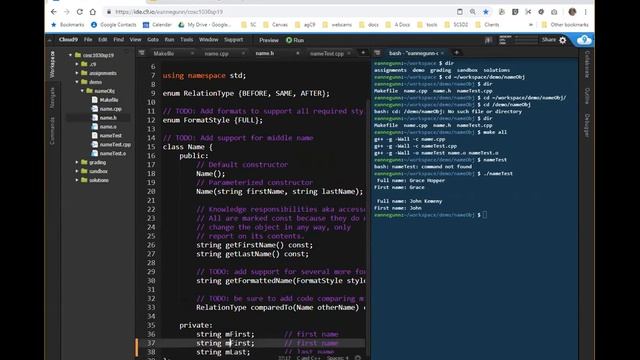Open the Other bookmarks folder

coord(565,25)
